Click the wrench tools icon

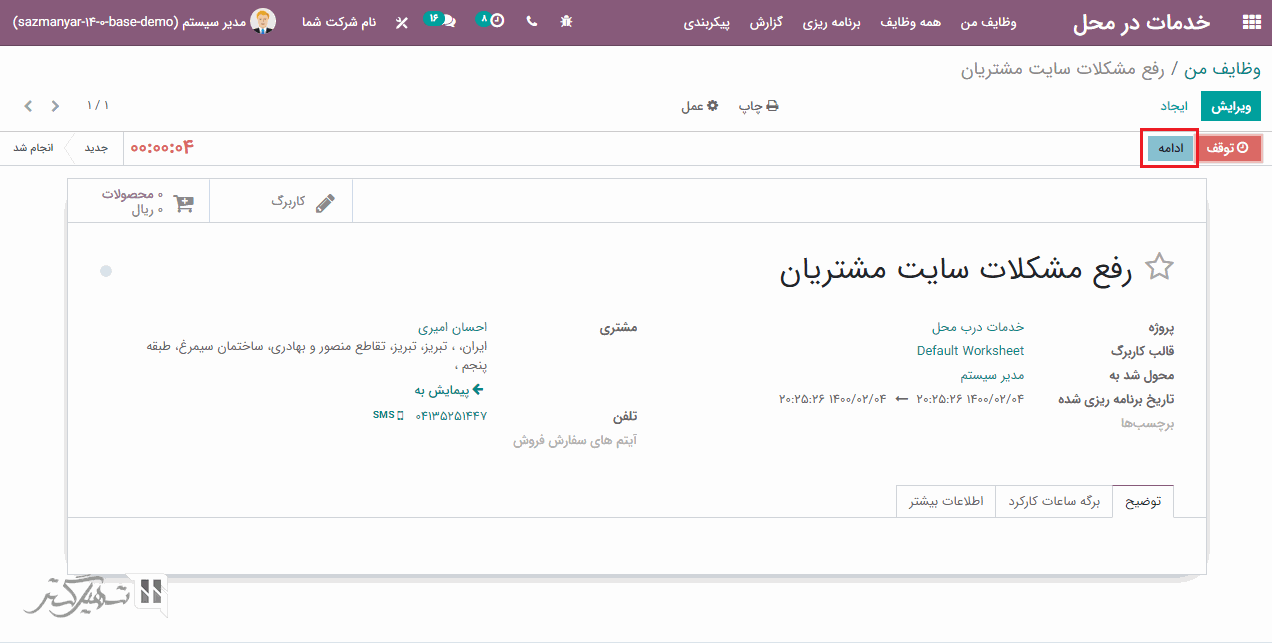(x=402, y=22)
